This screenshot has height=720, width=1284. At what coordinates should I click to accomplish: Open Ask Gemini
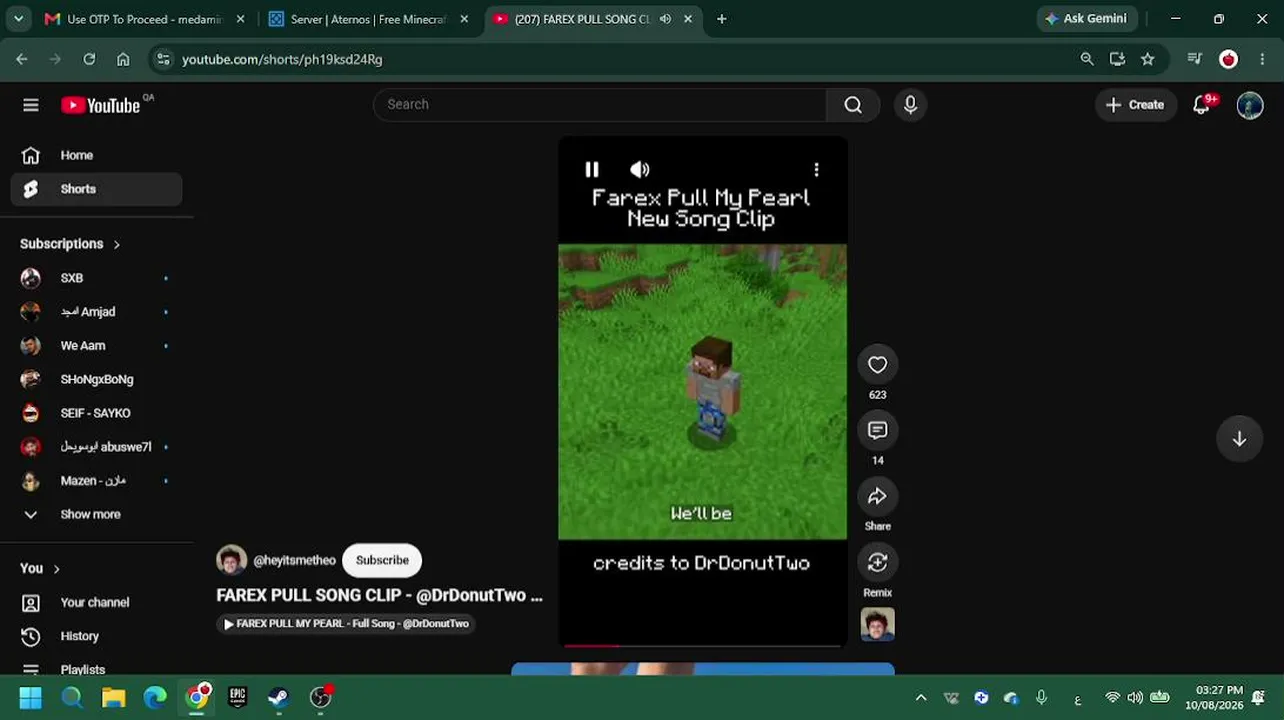[x=1086, y=19]
